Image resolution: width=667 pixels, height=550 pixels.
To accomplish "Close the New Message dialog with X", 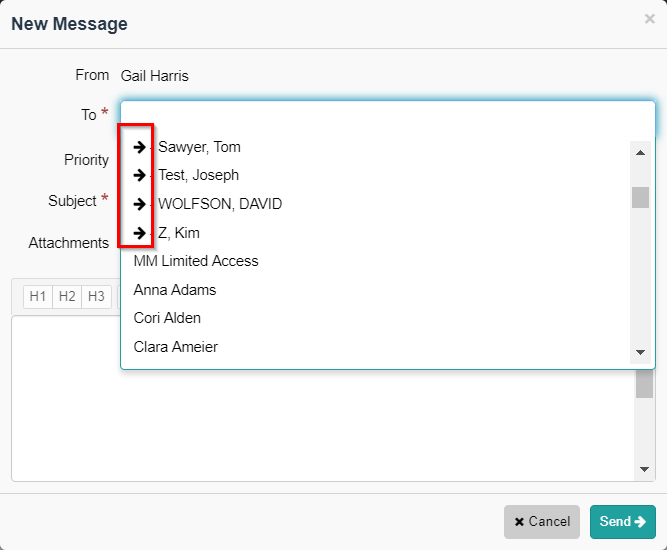I will [649, 19].
